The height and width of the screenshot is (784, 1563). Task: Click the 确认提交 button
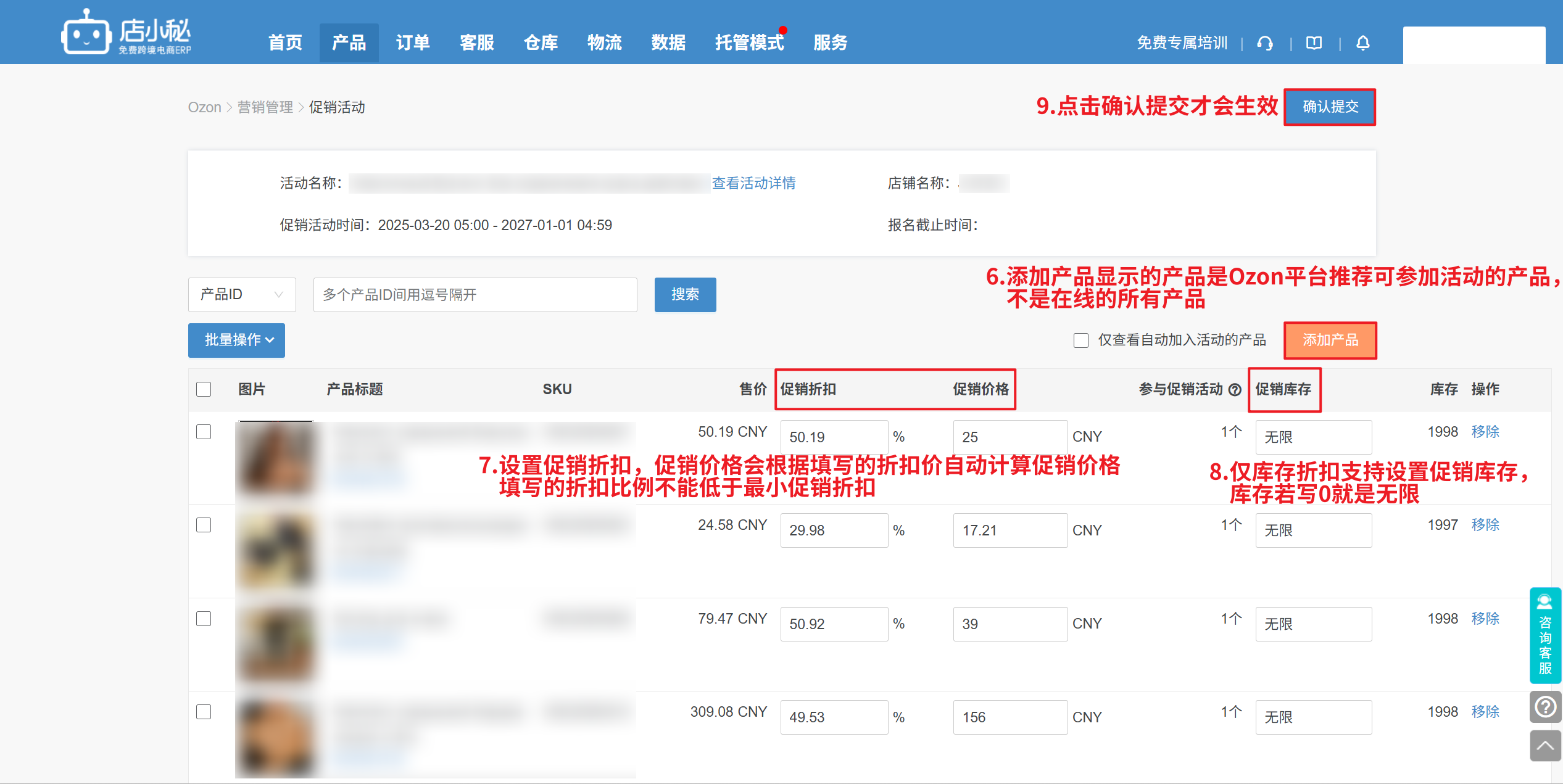[1330, 107]
